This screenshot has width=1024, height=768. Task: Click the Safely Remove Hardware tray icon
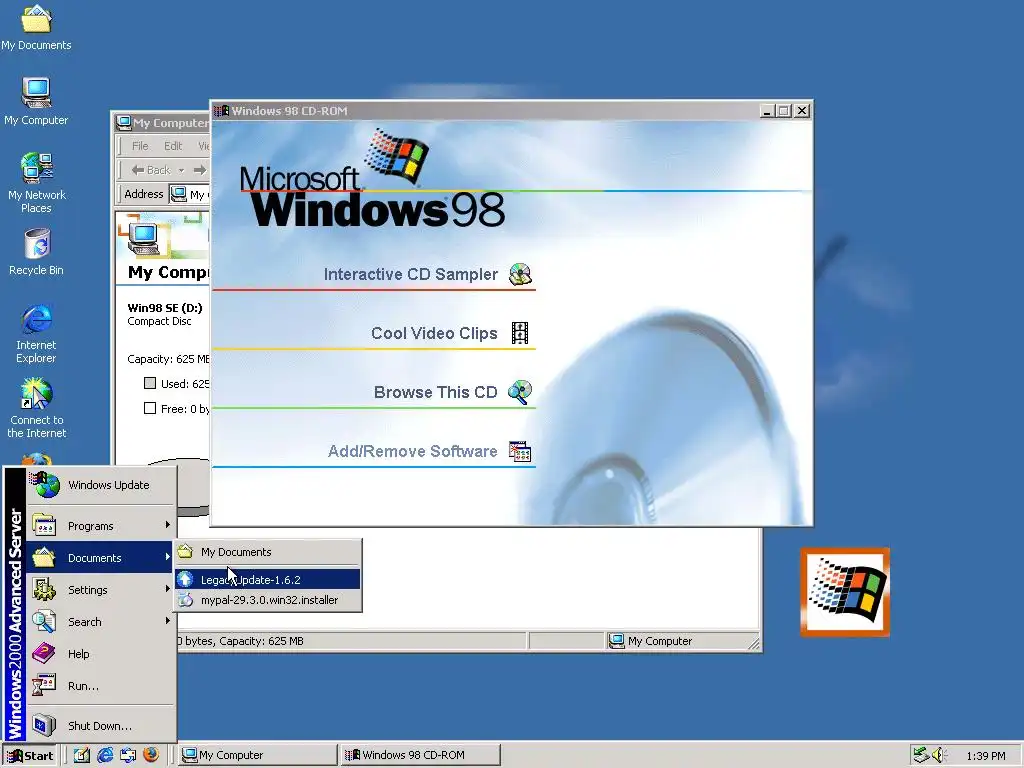pos(921,755)
